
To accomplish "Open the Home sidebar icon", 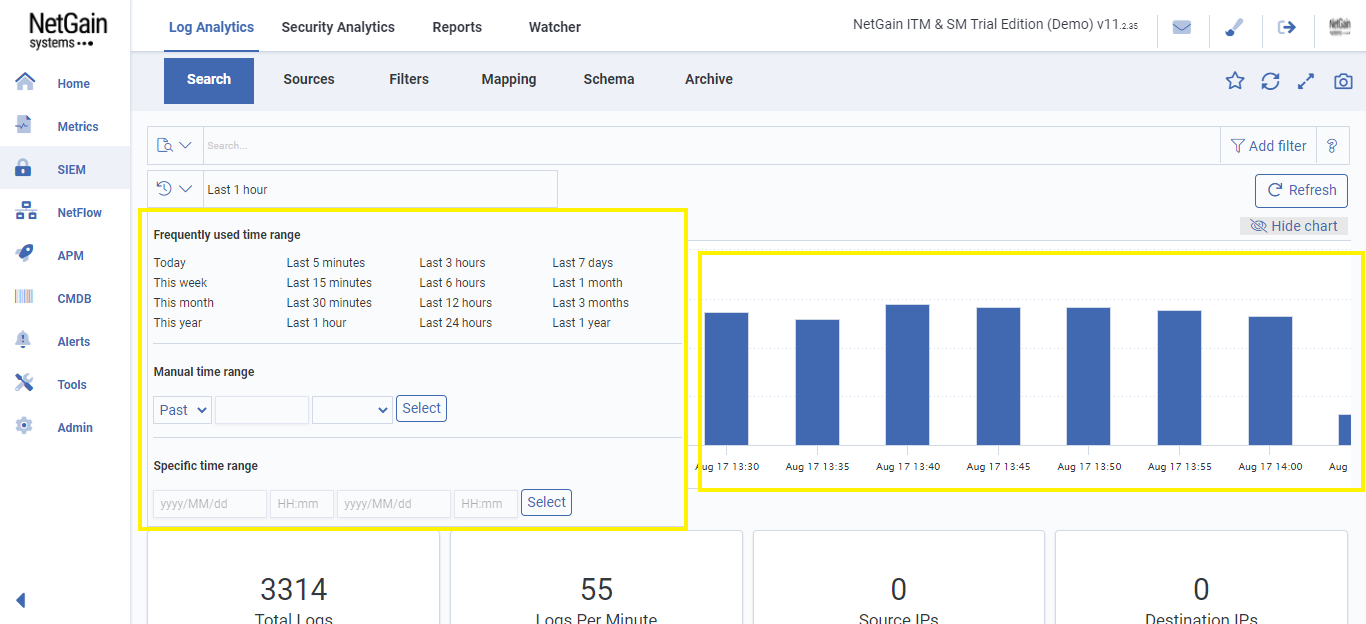I will (x=25, y=82).
